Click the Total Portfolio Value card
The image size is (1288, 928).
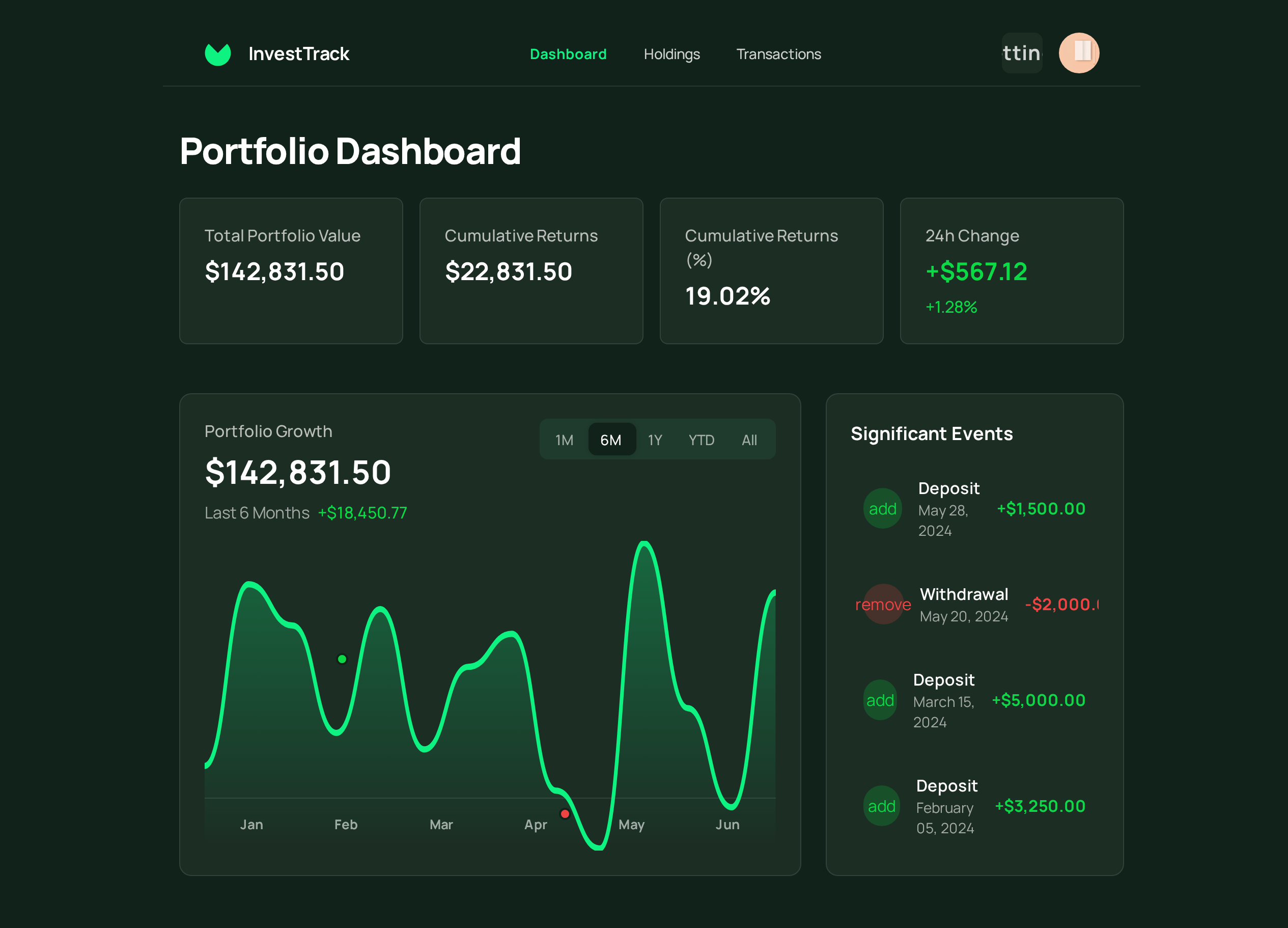pos(291,271)
